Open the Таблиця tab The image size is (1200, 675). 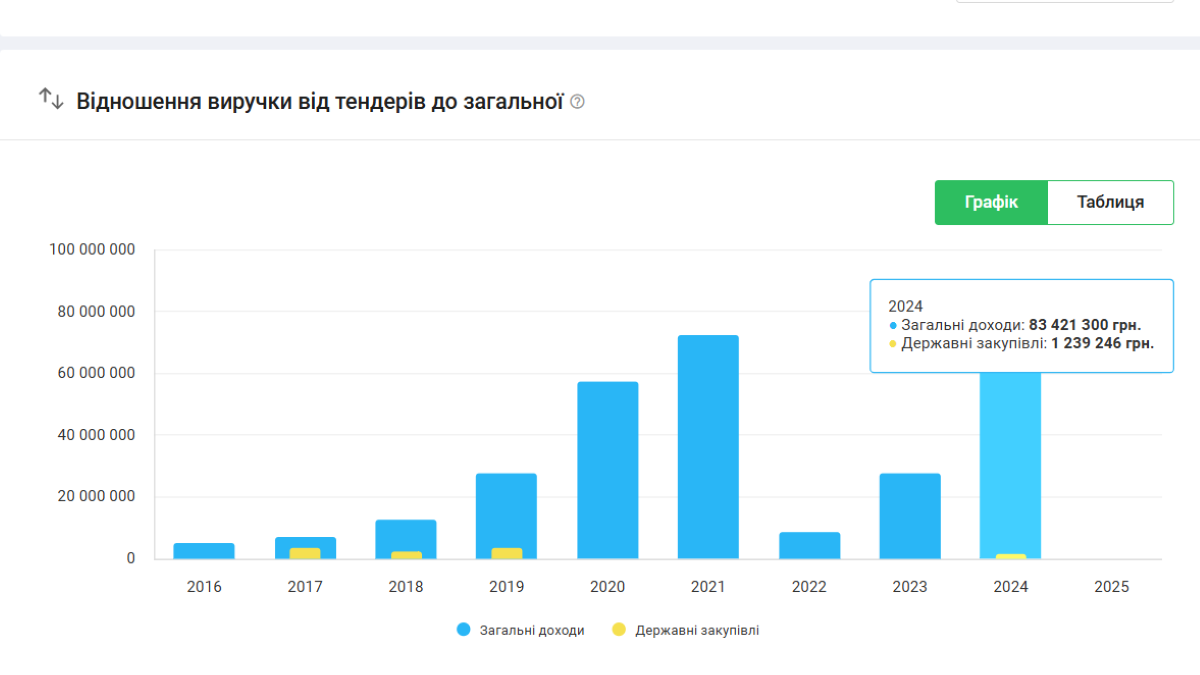coord(1110,202)
